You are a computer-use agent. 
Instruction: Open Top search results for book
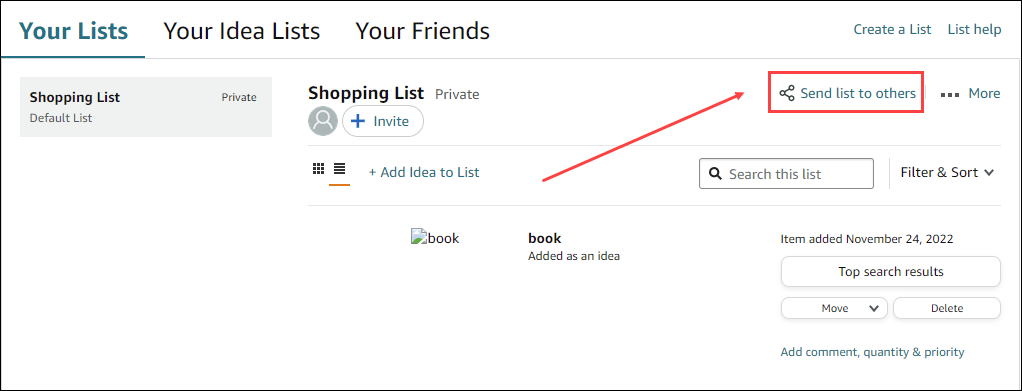[x=890, y=272]
